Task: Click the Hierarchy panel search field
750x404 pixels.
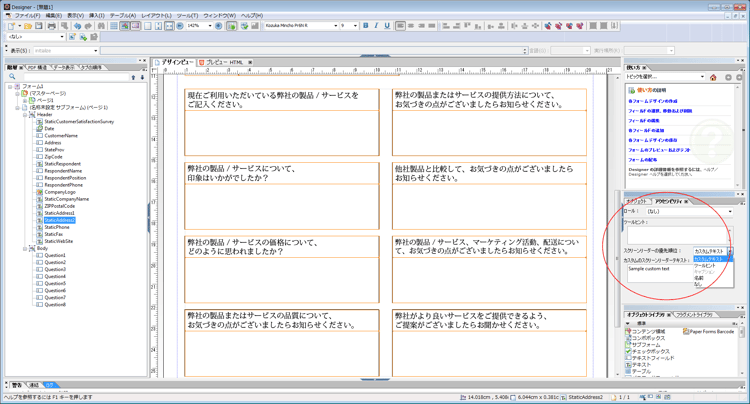Action: (76, 77)
